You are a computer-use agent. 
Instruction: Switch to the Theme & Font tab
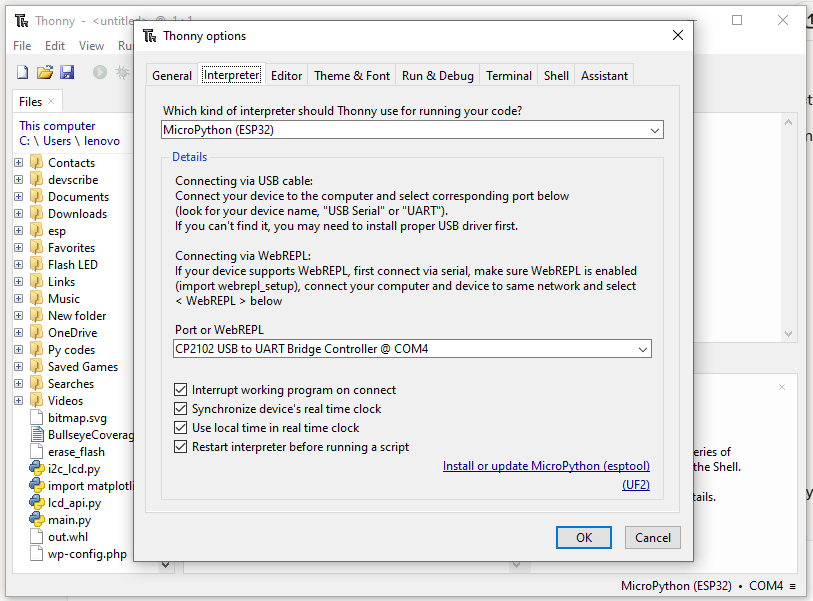pos(351,75)
